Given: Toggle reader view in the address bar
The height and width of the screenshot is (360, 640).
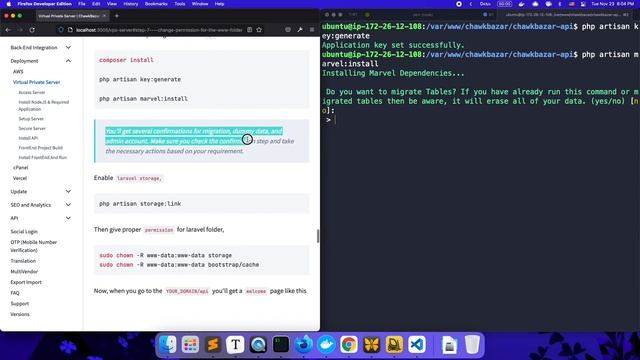Looking at the screenshot, I should pyautogui.click(x=249, y=30).
